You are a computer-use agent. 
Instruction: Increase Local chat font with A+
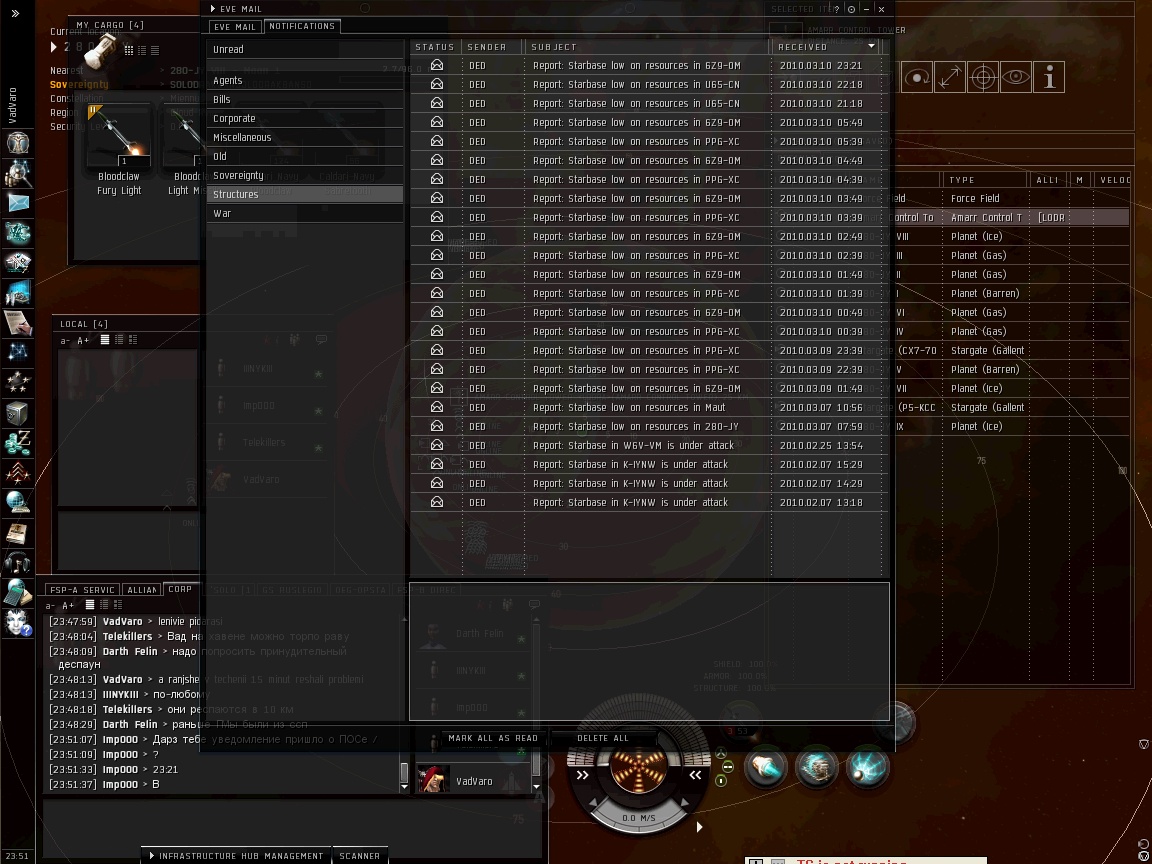83,340
